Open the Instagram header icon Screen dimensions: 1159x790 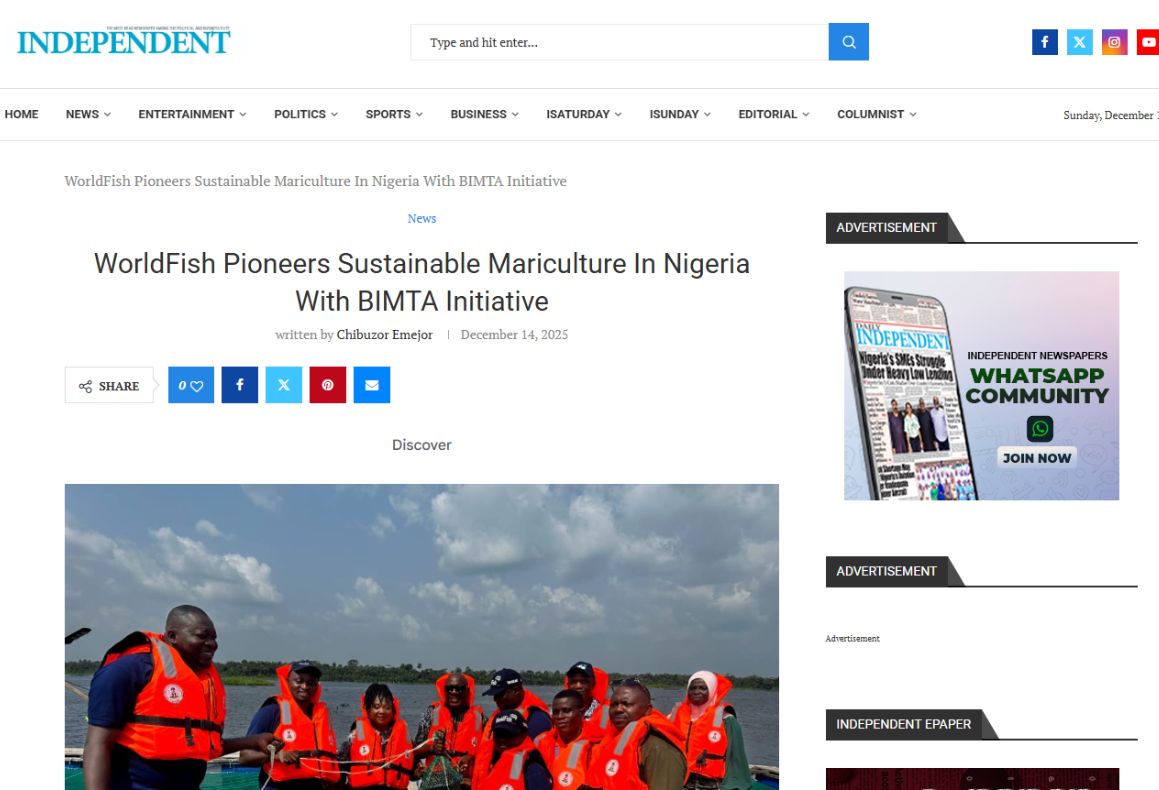pyautogui.click(x=1114, y=42)
